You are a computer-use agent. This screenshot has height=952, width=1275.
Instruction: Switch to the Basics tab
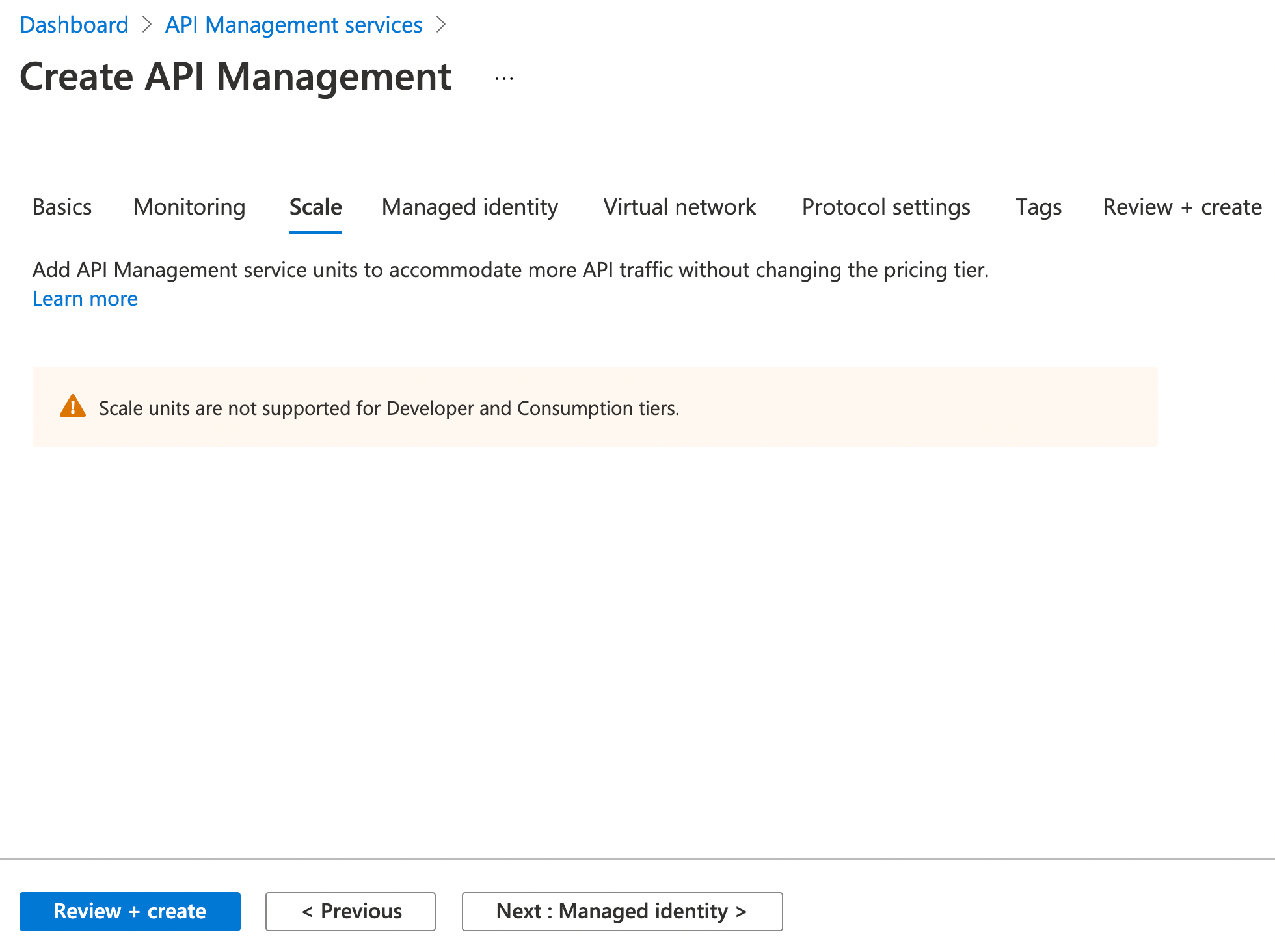coord(62,207)
